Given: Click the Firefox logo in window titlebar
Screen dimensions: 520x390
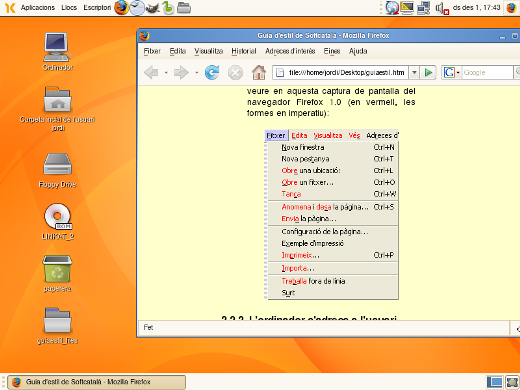Looking at the screenshot, I should (144, 35).
